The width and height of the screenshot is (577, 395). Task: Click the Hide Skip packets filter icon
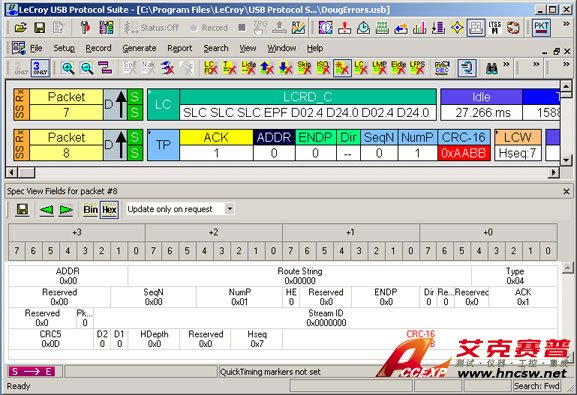click(x=304, y=68)
